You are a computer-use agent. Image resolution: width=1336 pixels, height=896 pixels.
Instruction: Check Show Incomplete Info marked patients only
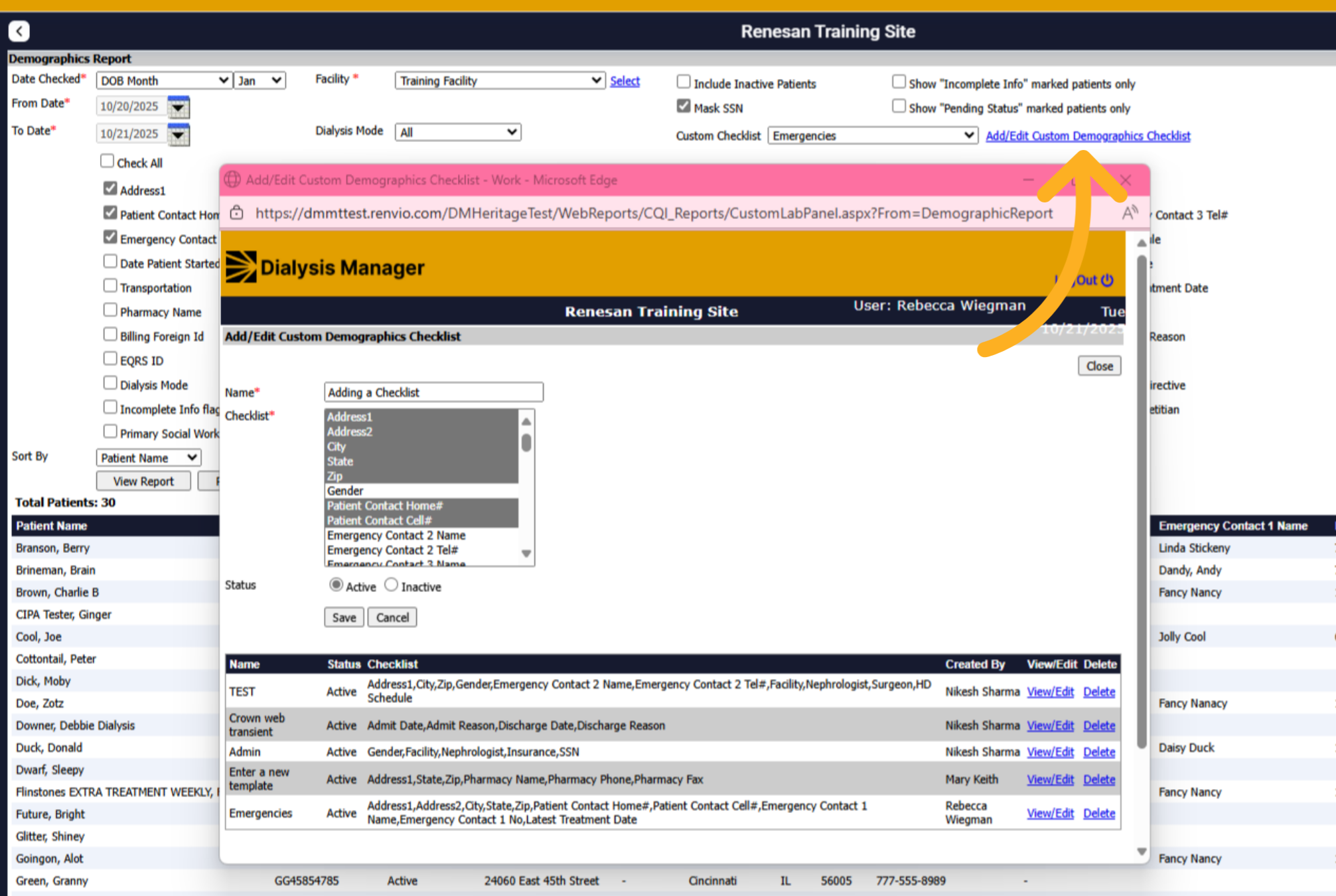[899, 82]
